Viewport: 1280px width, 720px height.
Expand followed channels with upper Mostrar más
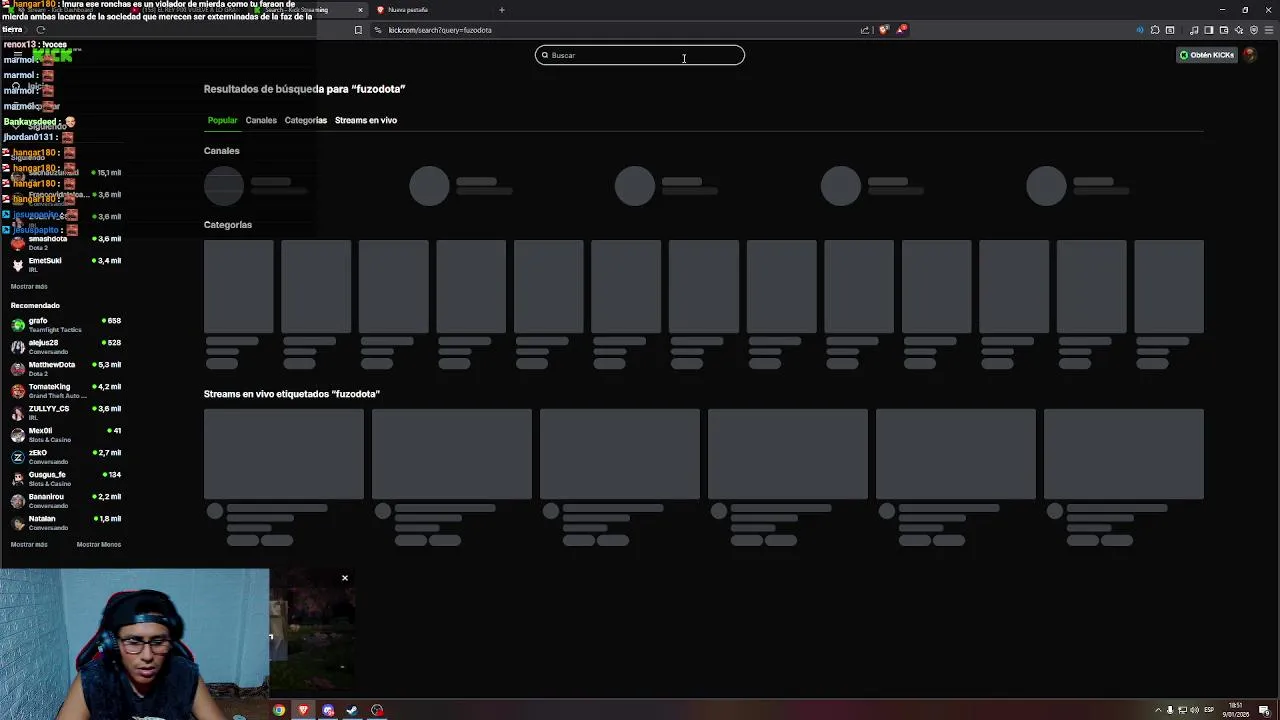(29, 286)
